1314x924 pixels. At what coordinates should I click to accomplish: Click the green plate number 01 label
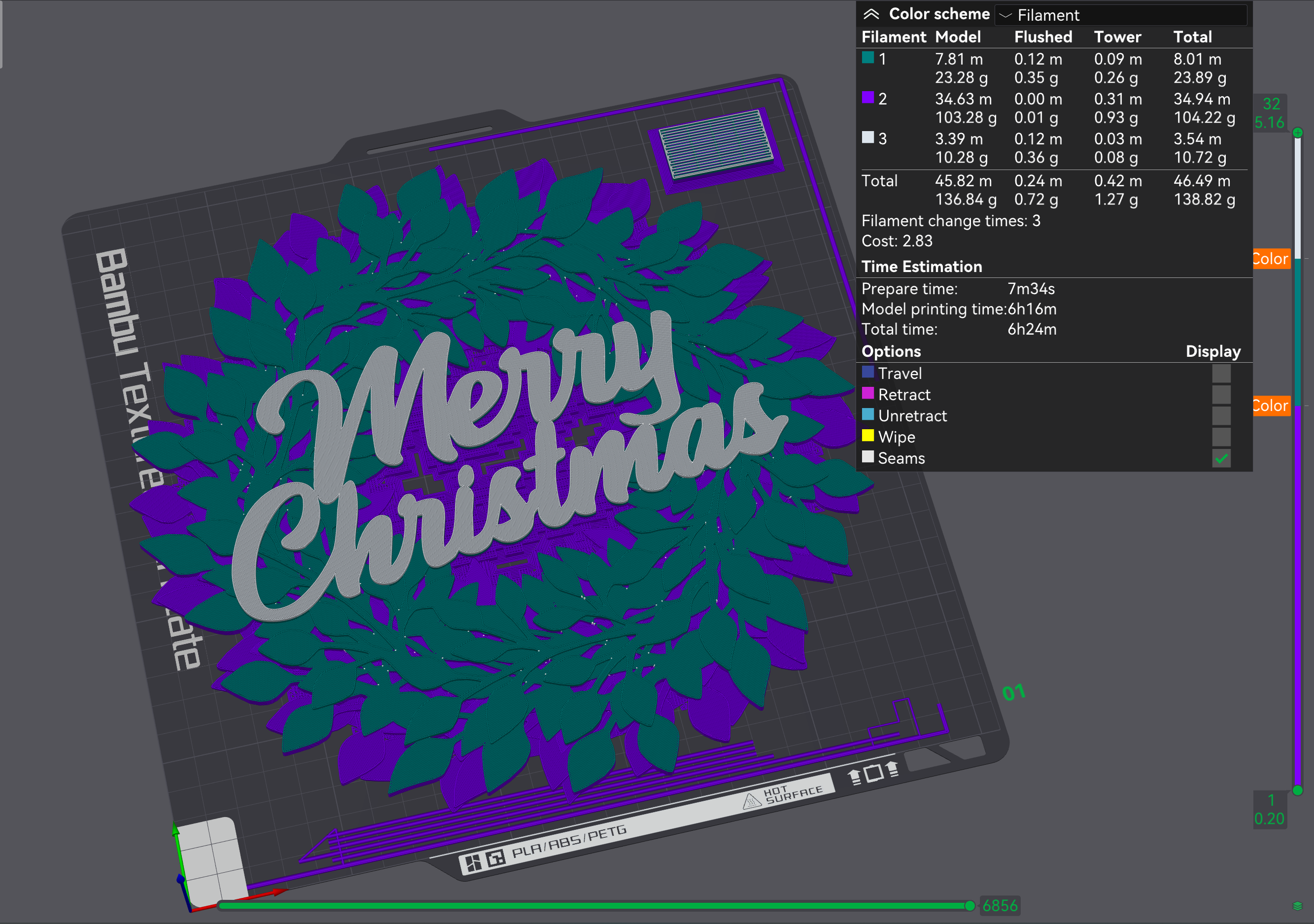1013,692
